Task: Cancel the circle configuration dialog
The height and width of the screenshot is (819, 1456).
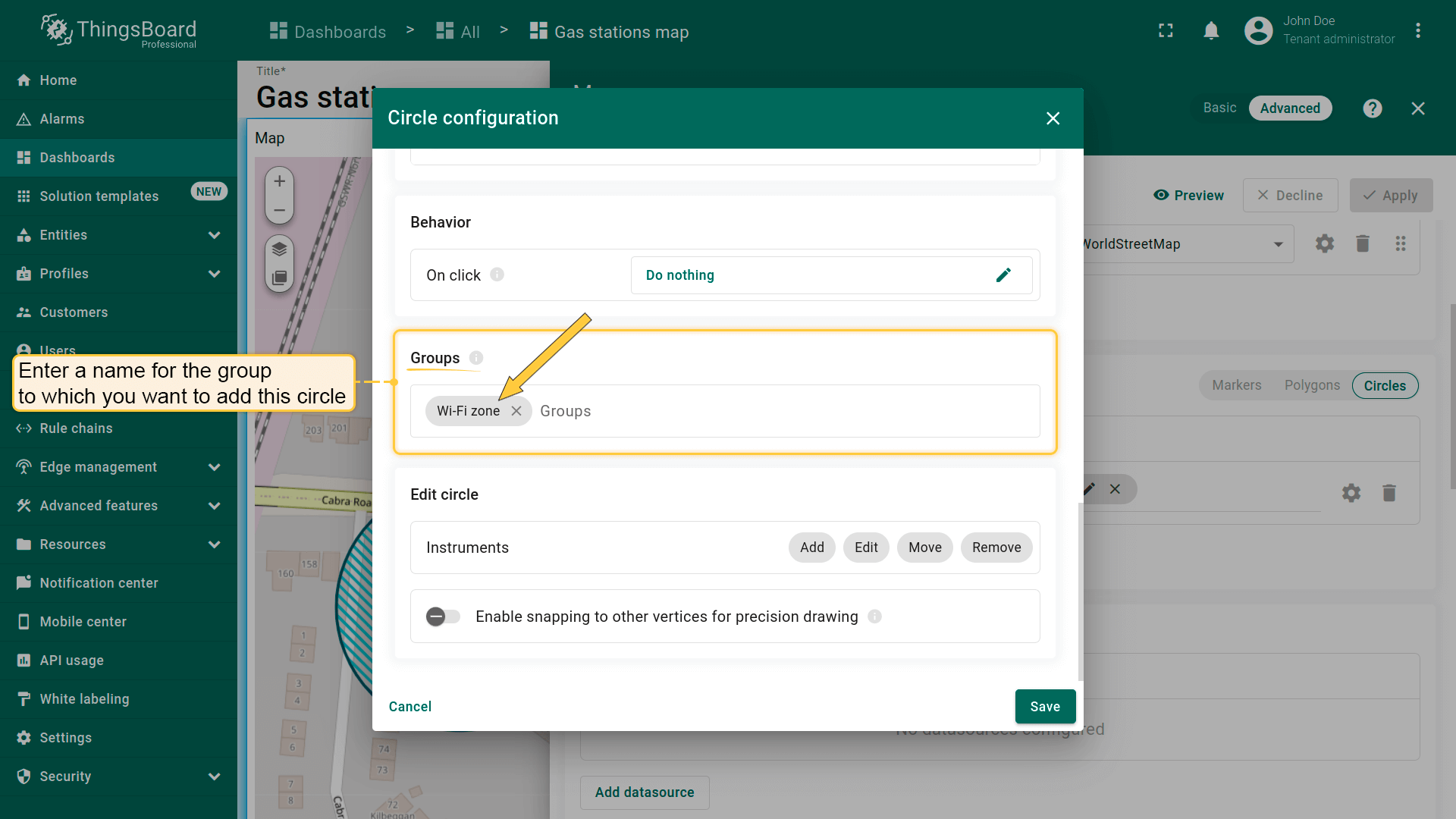Action: (x=409, y=707)
